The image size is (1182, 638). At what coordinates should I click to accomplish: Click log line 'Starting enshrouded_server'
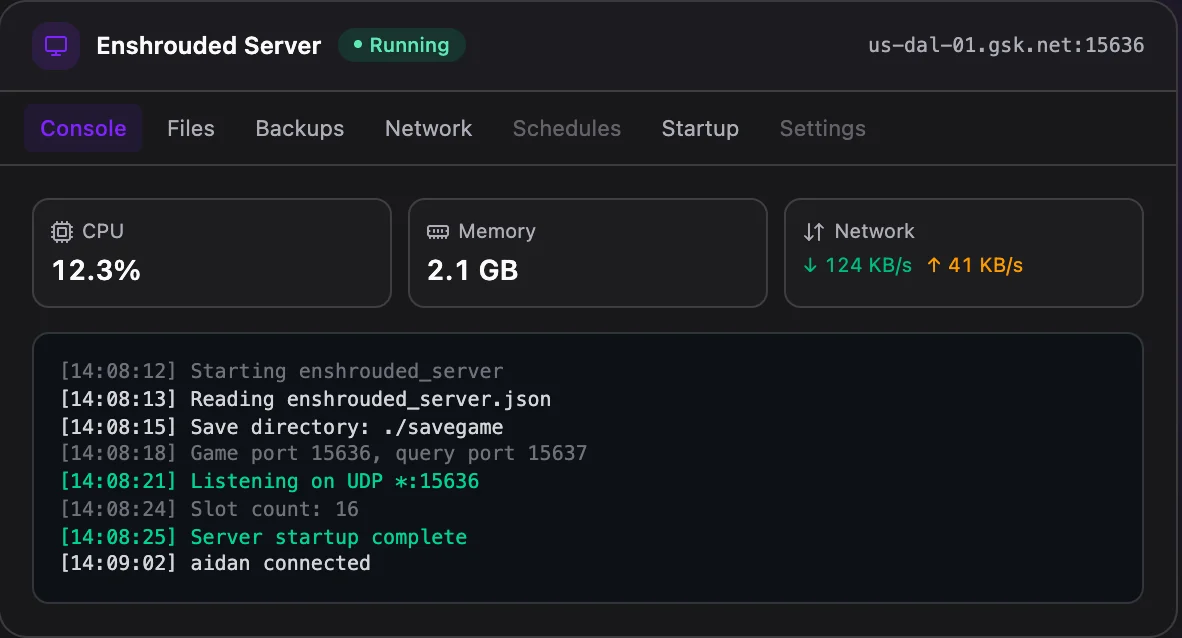point(282,371)
